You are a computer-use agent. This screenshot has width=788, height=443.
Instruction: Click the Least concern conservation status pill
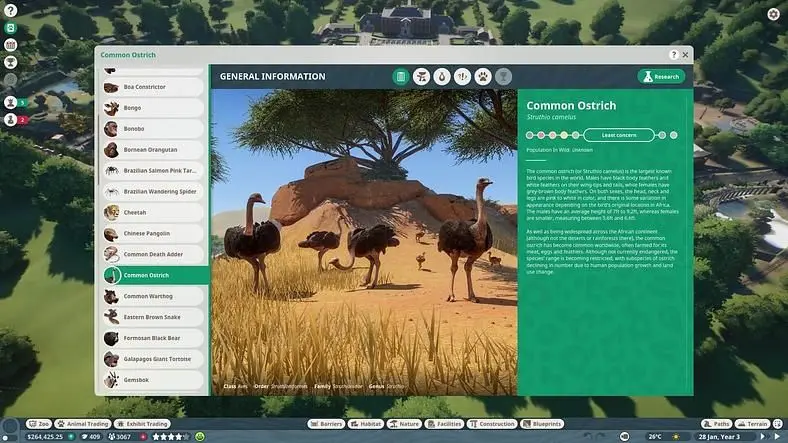619,135
